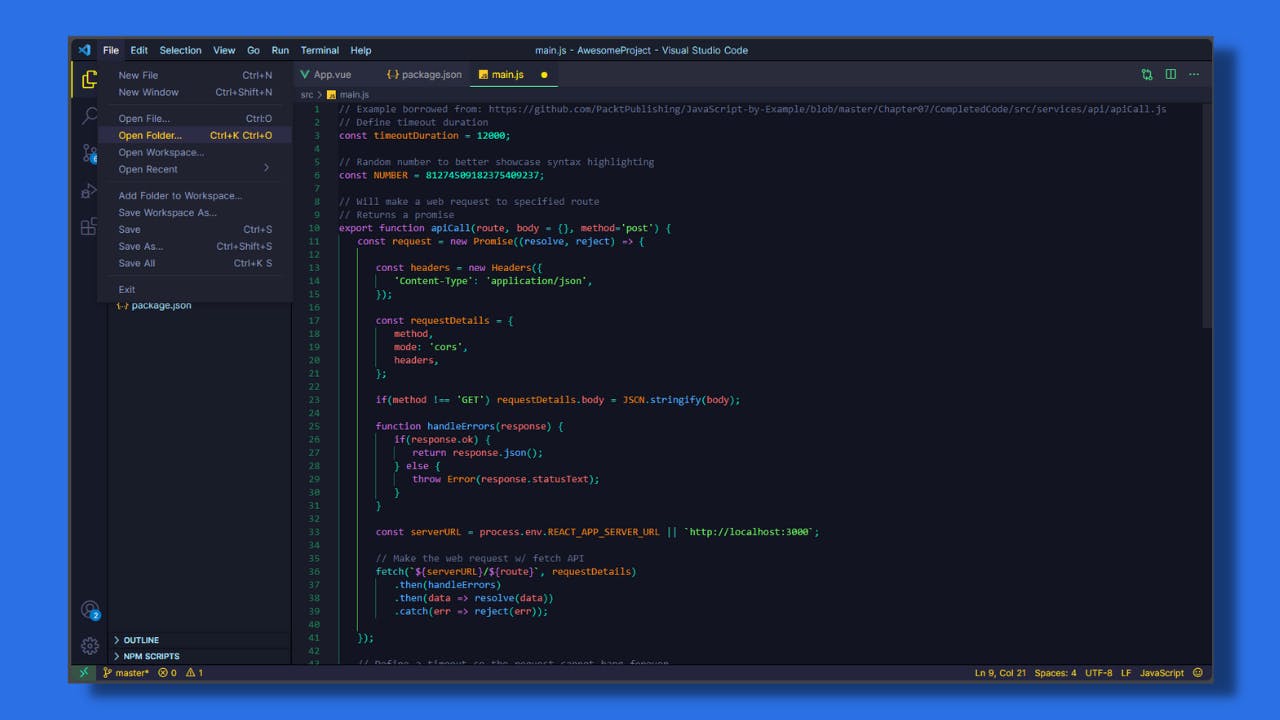1280x720 pixels.
Task: Split the editor to the right
Action: 1170,74
